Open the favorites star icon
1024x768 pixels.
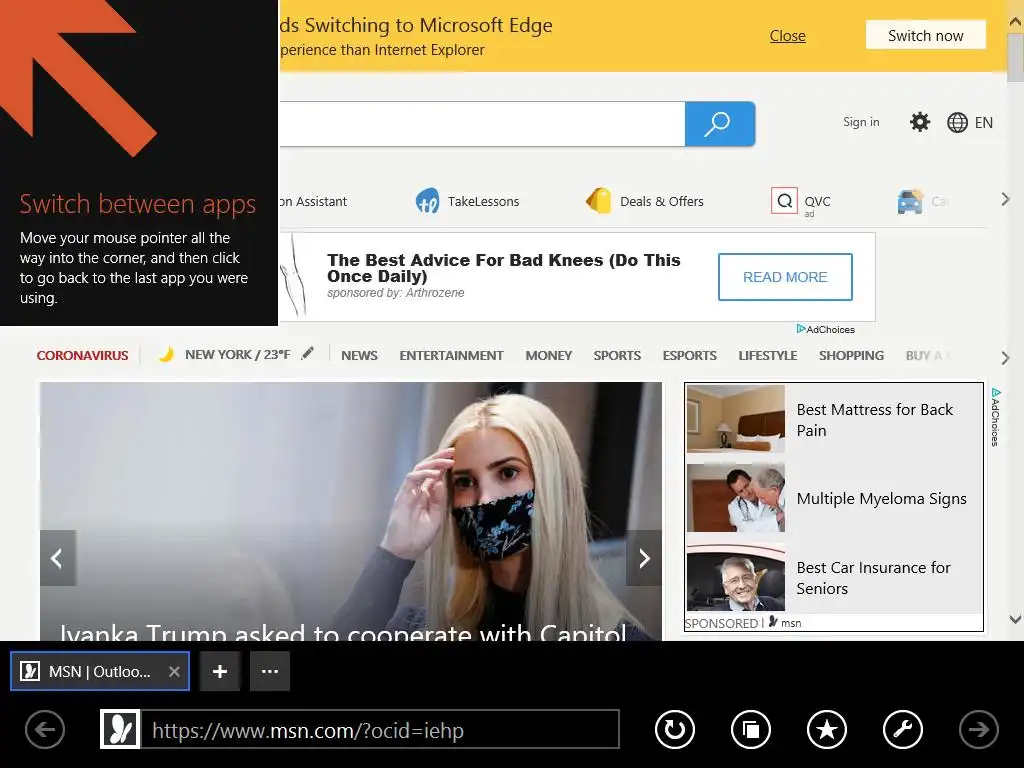pos(827,729)
